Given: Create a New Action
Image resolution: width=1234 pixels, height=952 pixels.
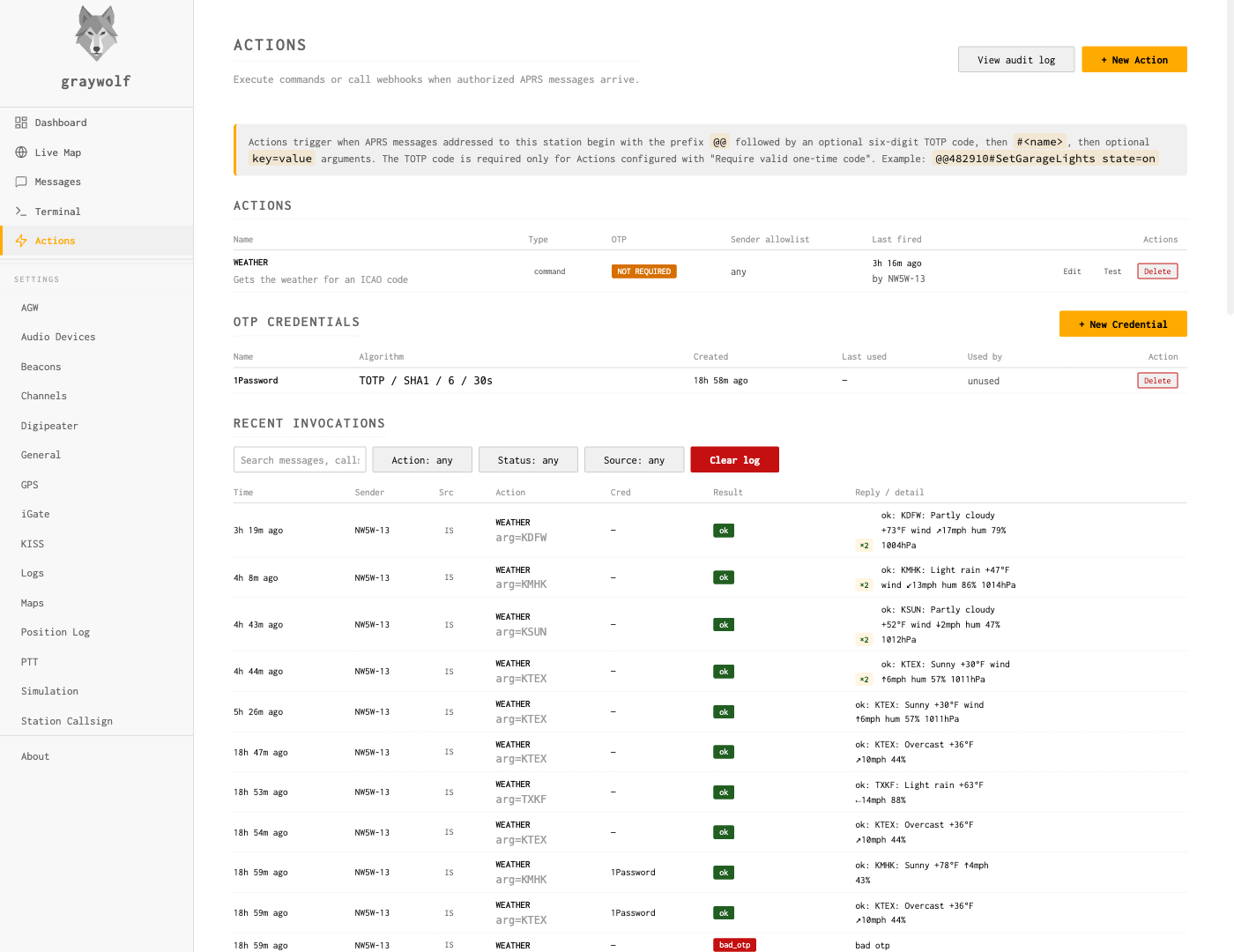Looking at the screenshot, I should tap(1134, 60).
